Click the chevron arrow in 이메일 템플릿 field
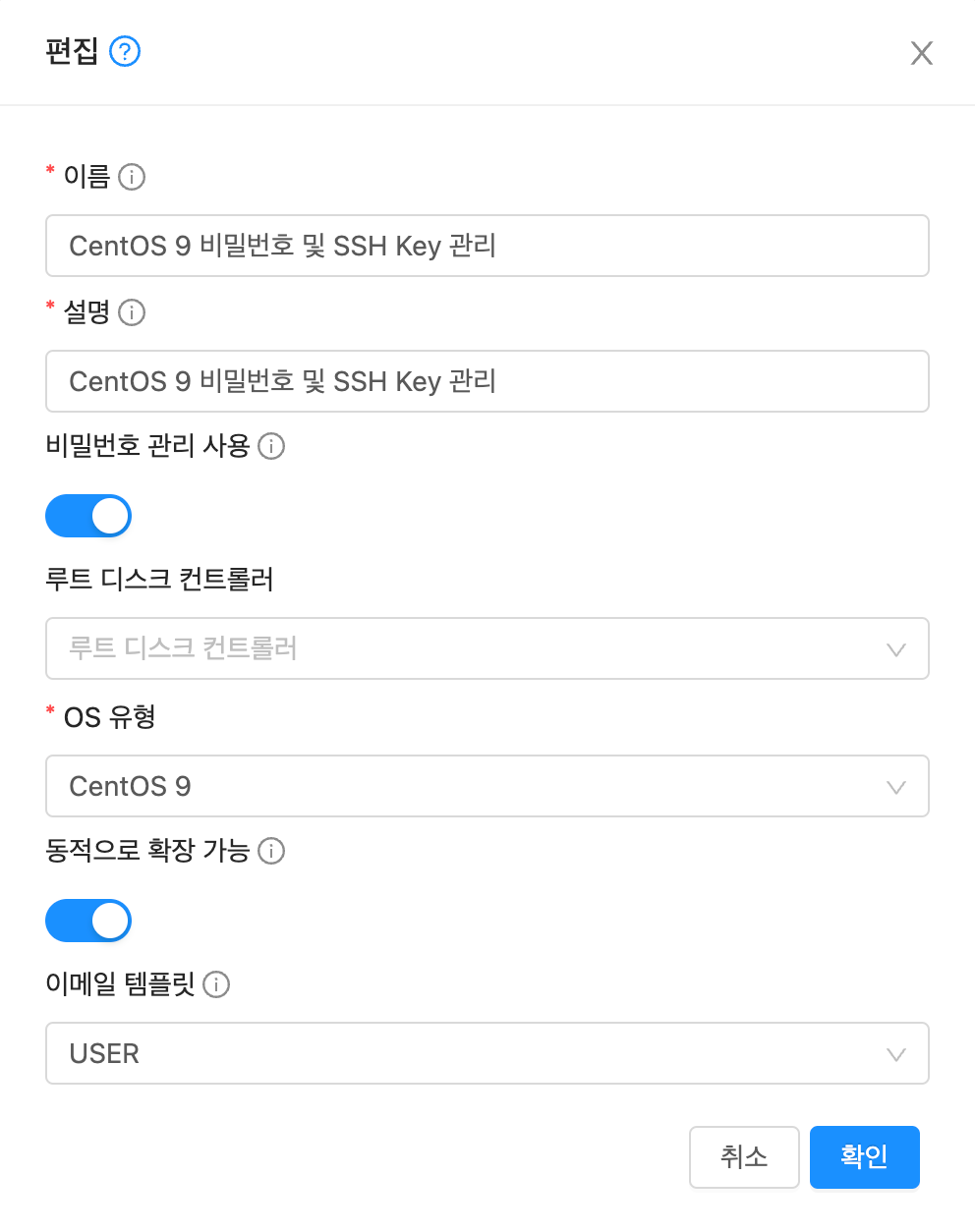The width and height of the screenshot is (975, 1232). click(895, 1054)
